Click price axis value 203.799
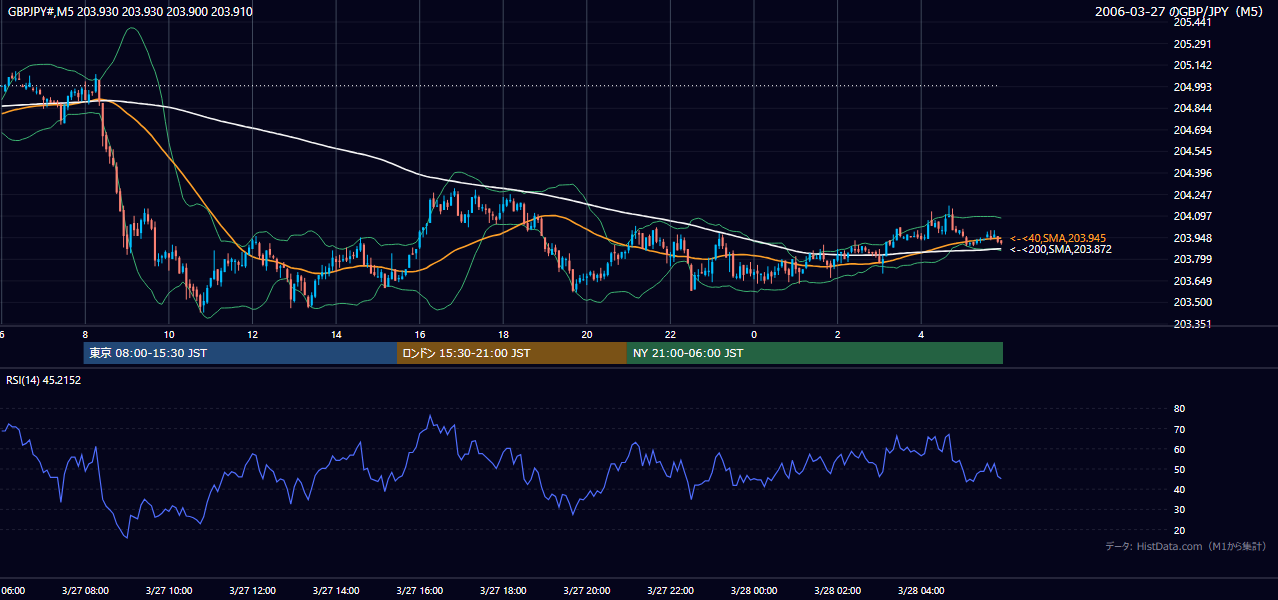 [x=1193, y=259]
